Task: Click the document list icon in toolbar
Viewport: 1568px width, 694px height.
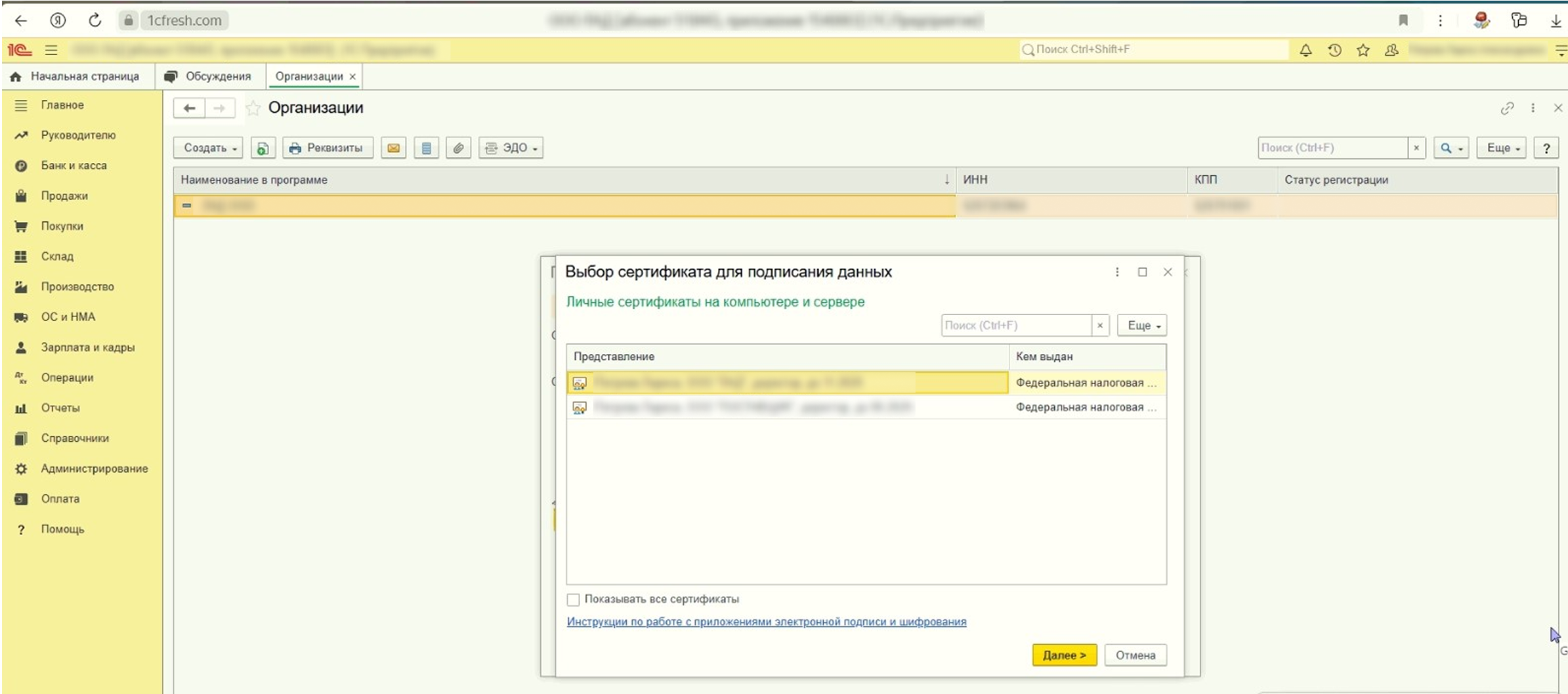Action: [426, 148]
